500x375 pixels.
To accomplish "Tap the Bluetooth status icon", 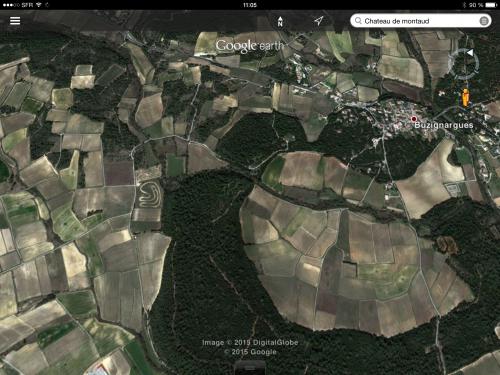I will [464, 5].
